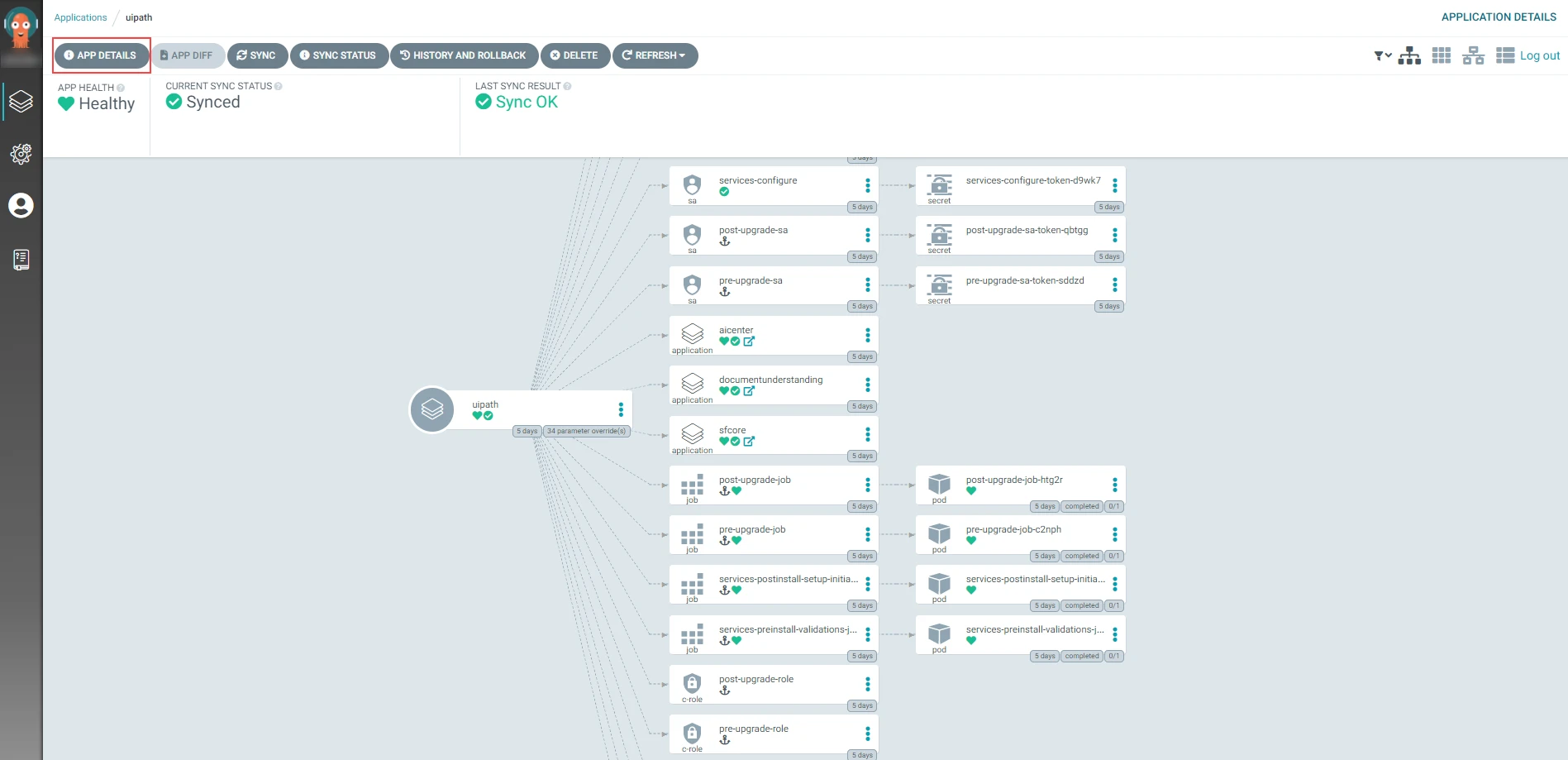Select the post-upgrade-role c-role icon
The height and width of the screenshot is (760, 1568).
pyautogui.click(x=692, y=684)
